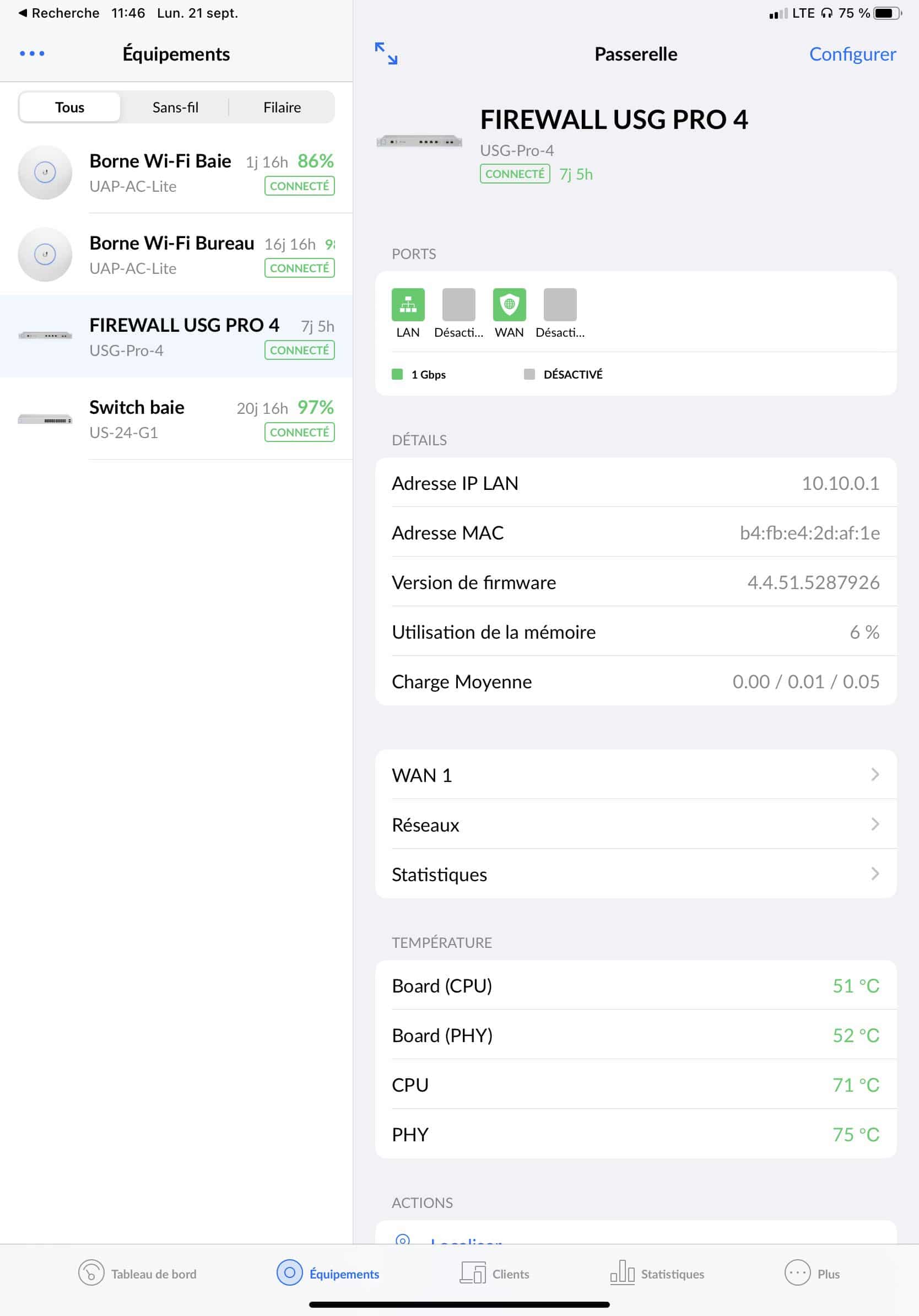Viewport: 919px width, 1316px height.
Task: Tap the 97% score for Switch baie
Action: coord(315,407)
